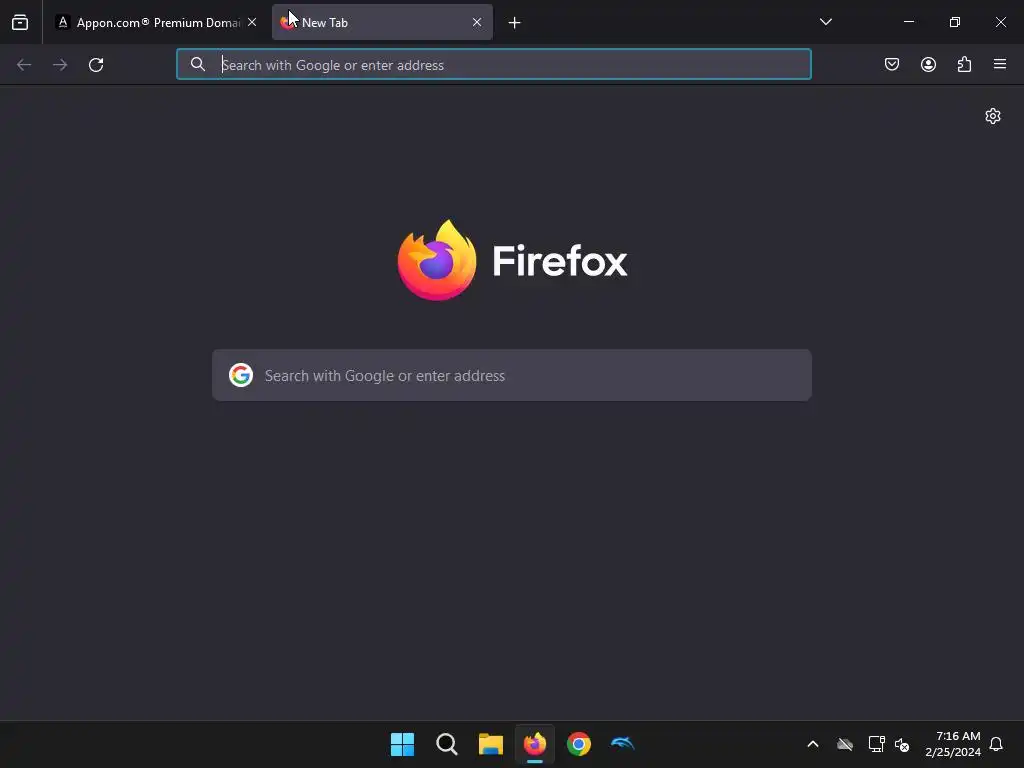This screenshot has width=1024, height=768.
Task: Go forward one page
Action: pos(60,65)
